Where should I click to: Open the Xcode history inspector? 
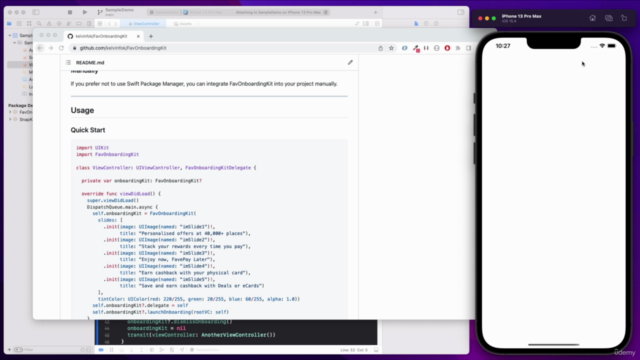click(x=426, y=24)
